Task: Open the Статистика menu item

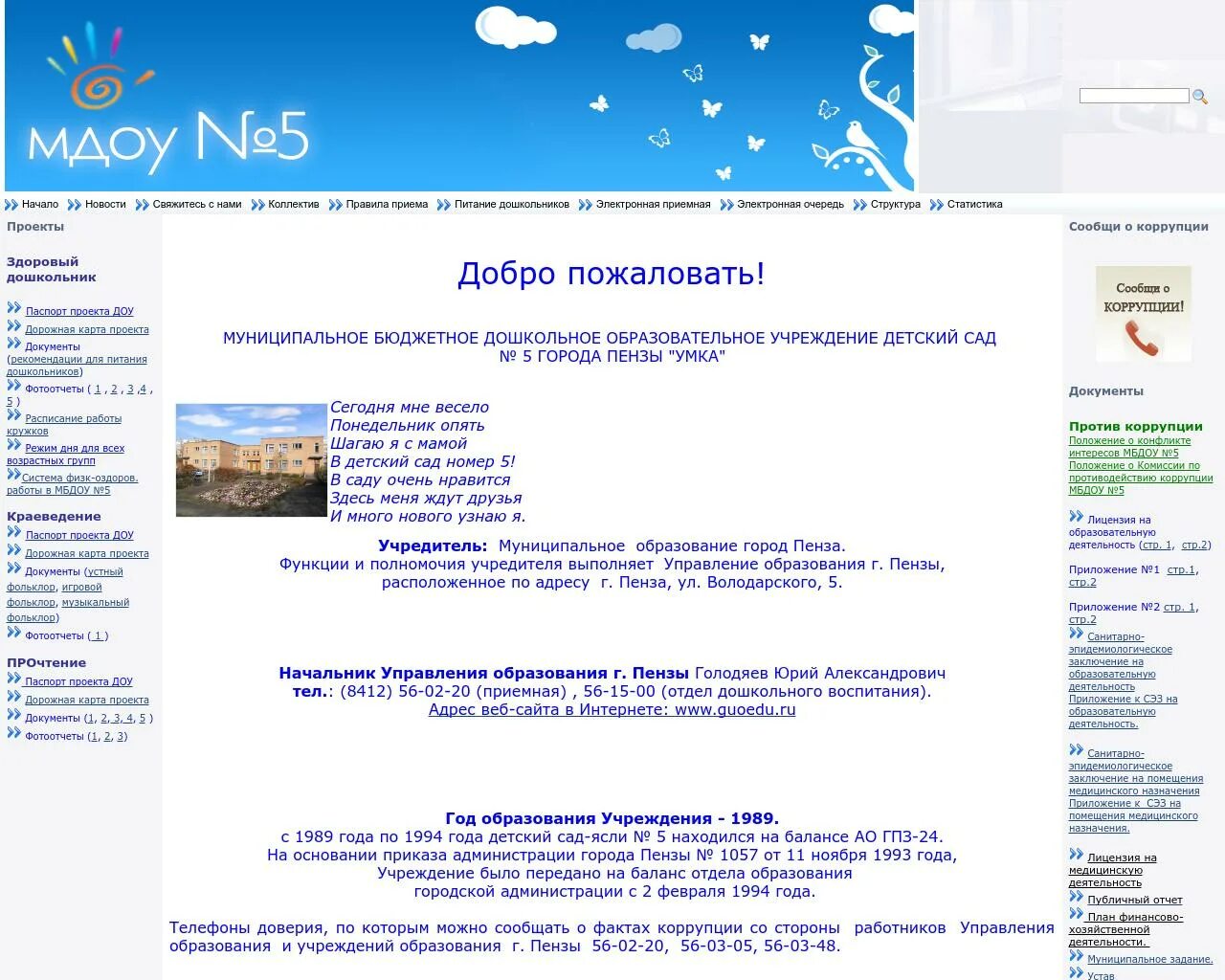Action: coord(975,204)
